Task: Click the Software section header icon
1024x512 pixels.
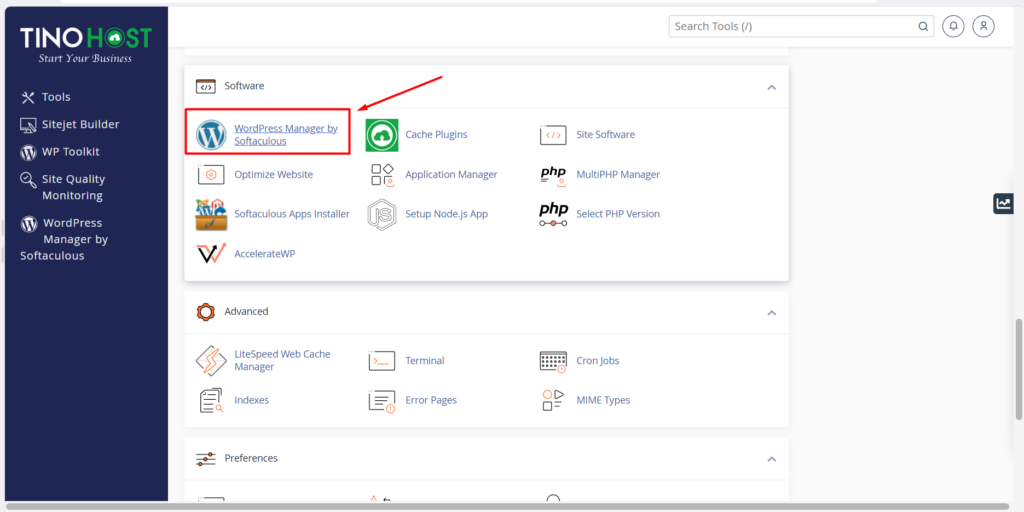Action: 206,86
